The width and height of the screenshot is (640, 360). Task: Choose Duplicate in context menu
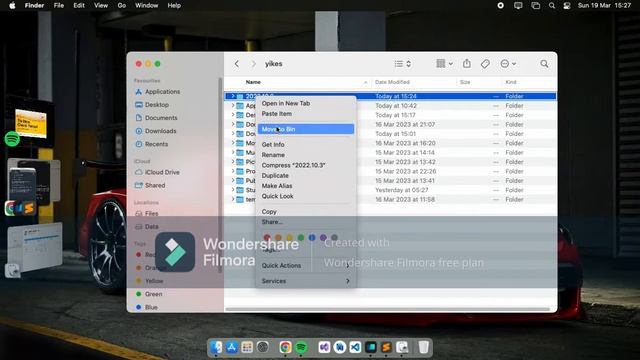(306, 176)
